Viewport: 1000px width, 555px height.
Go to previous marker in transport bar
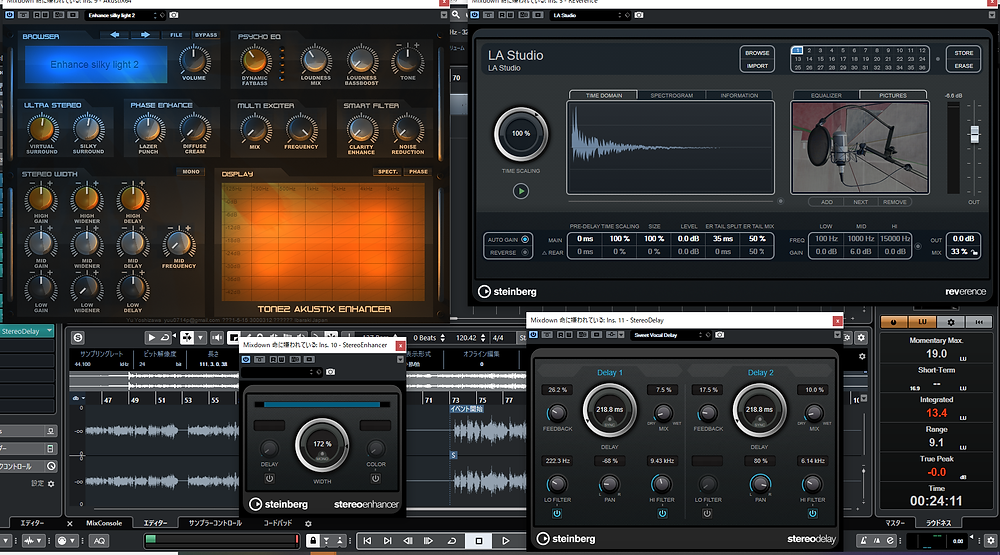click(367, 540)
